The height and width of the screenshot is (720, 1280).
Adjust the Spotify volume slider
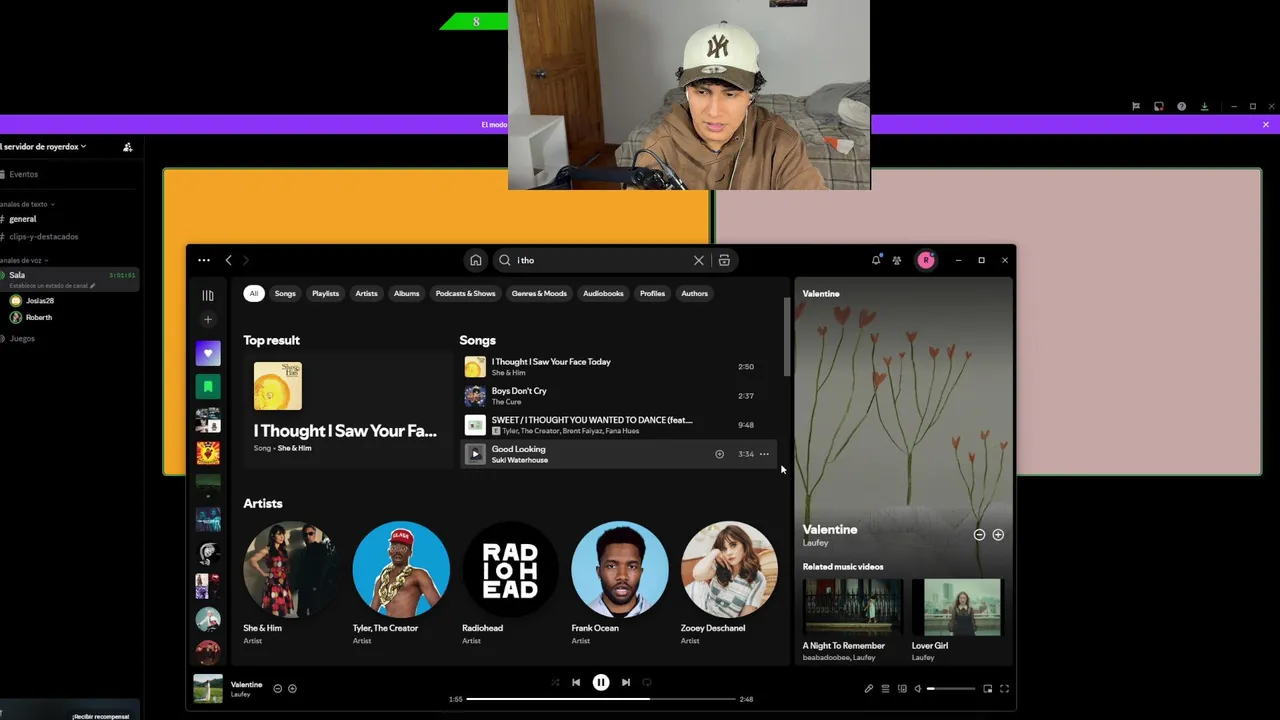coord(951,689)
